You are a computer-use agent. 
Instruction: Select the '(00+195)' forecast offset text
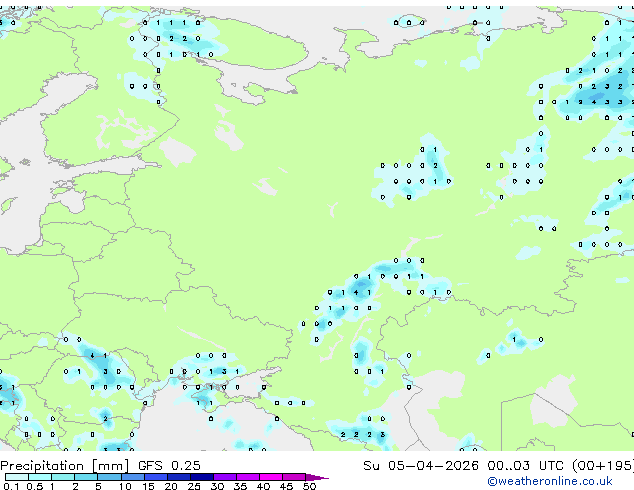603,466
